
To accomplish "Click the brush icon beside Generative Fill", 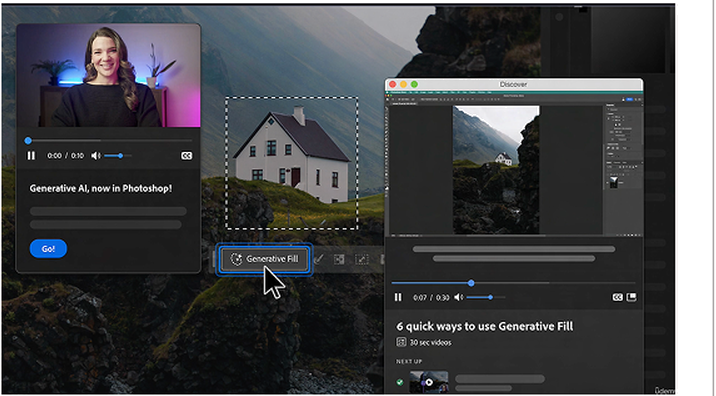I will pos(319,259).
